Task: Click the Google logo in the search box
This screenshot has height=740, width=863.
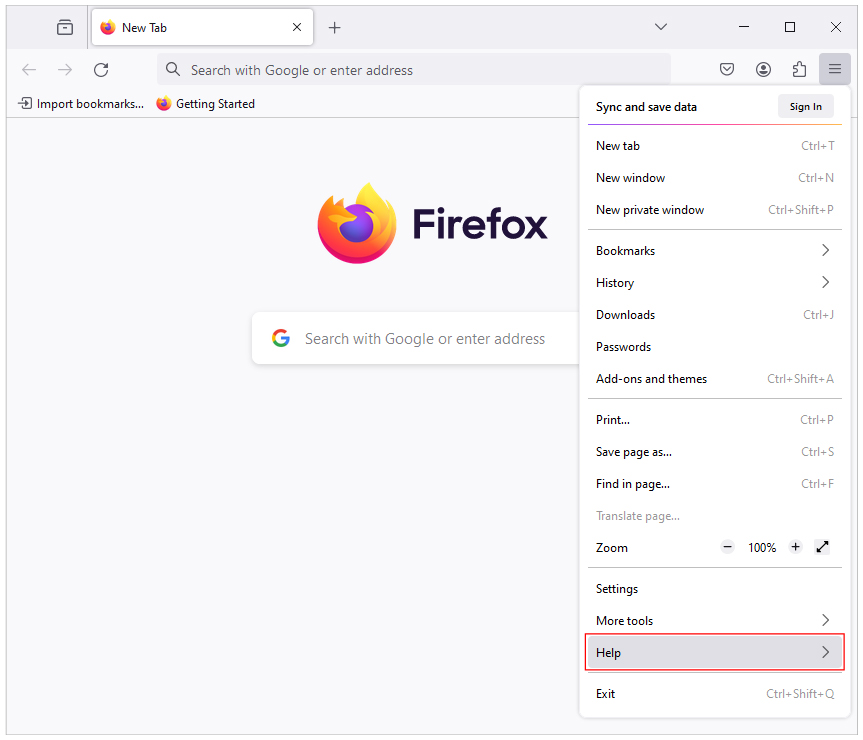Action: pyautogui.click(x=281, y=338)
